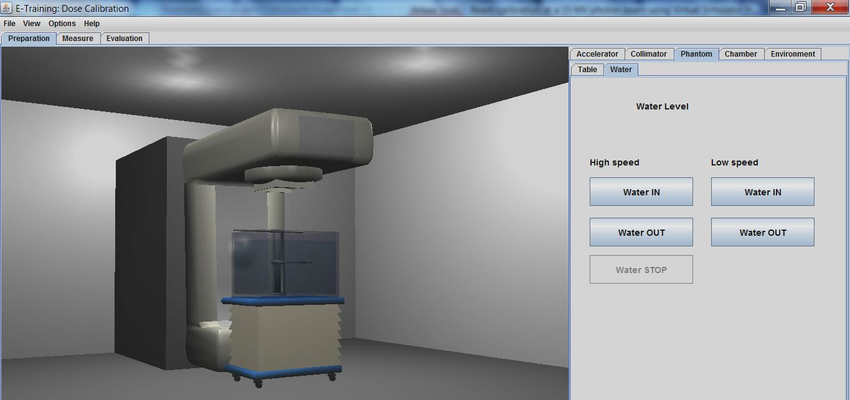850x400 pixels.
Task: Select the Accelerator settings tab
Action: point(598,54)
